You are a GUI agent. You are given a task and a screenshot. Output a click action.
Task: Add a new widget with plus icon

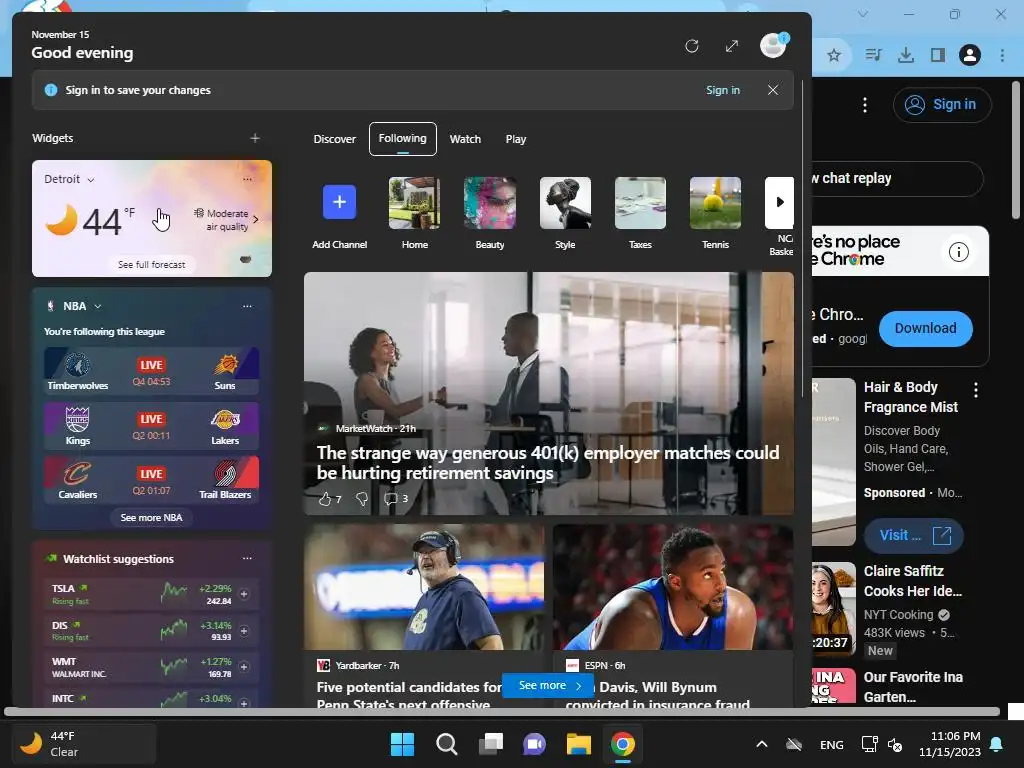pos(255,138)
